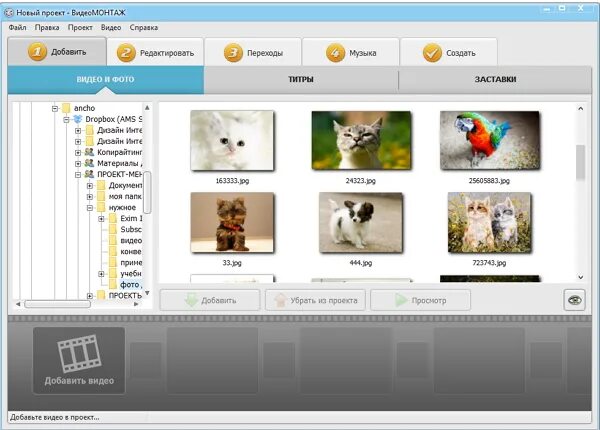Switch to the Редактировать step tab
The width and height of the screenshot is (600, 430).
pos(155,52)
